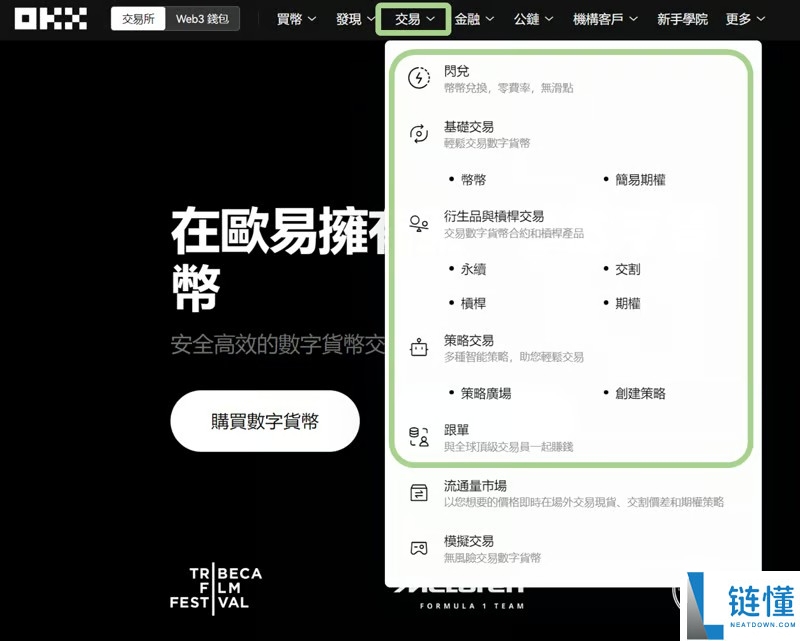Select the 幣幣 spot trading link
This screenshot has width=800, height=641.
473,180
